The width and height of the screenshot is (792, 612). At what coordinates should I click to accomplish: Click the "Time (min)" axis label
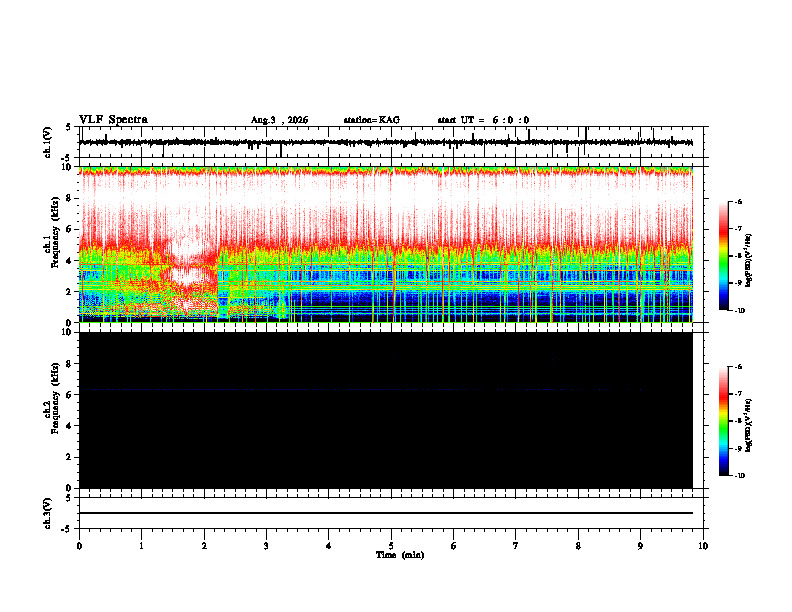(x=400, y=555)
